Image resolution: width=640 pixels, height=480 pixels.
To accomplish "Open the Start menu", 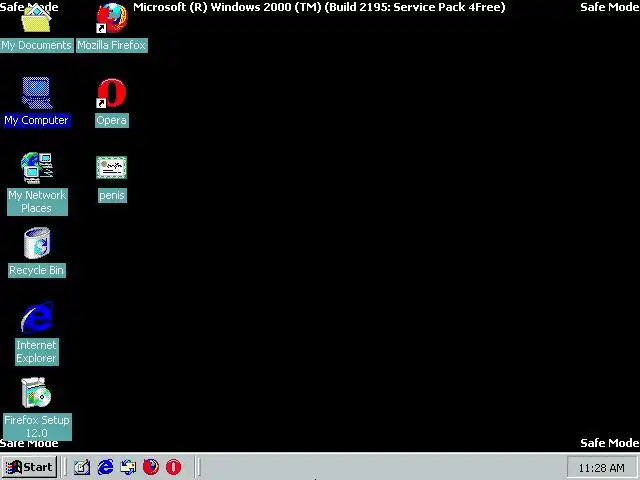I will [x=29, y=467].
